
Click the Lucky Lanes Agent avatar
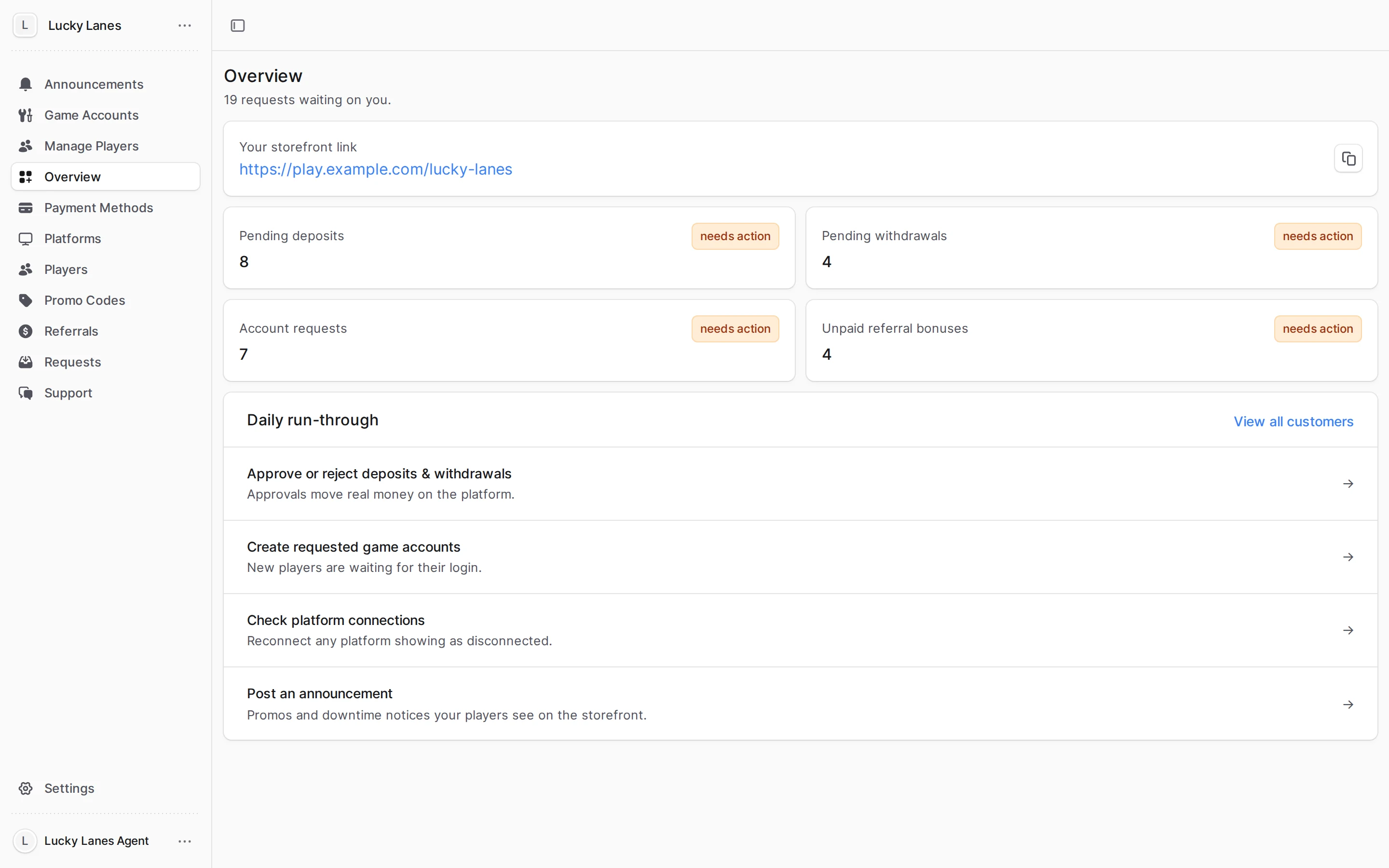[25, 841]
